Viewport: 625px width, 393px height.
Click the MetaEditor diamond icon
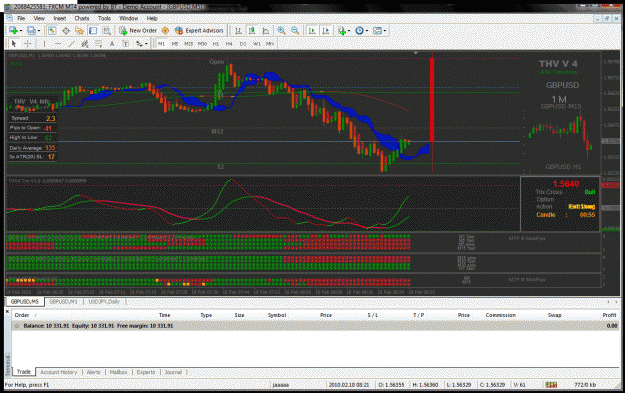pyautogui.click(x=165, y=31)
